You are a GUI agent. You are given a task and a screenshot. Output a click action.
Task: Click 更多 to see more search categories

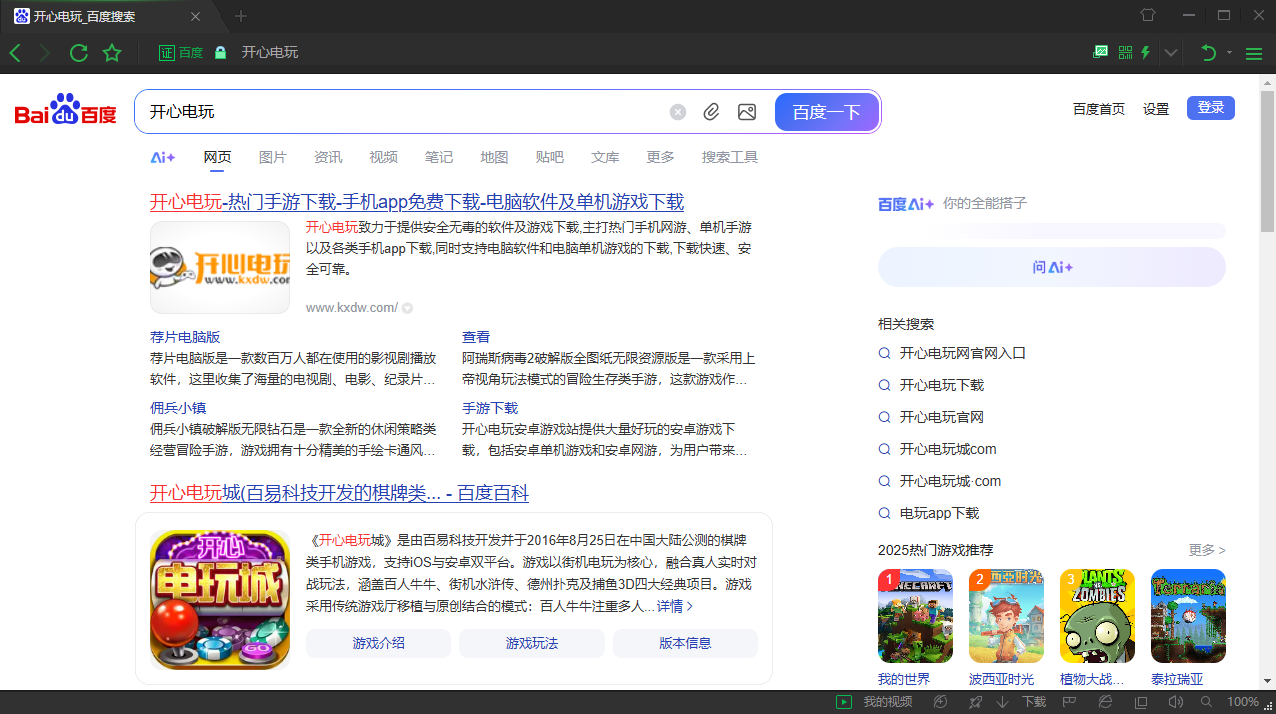click(x=659, y=157)
